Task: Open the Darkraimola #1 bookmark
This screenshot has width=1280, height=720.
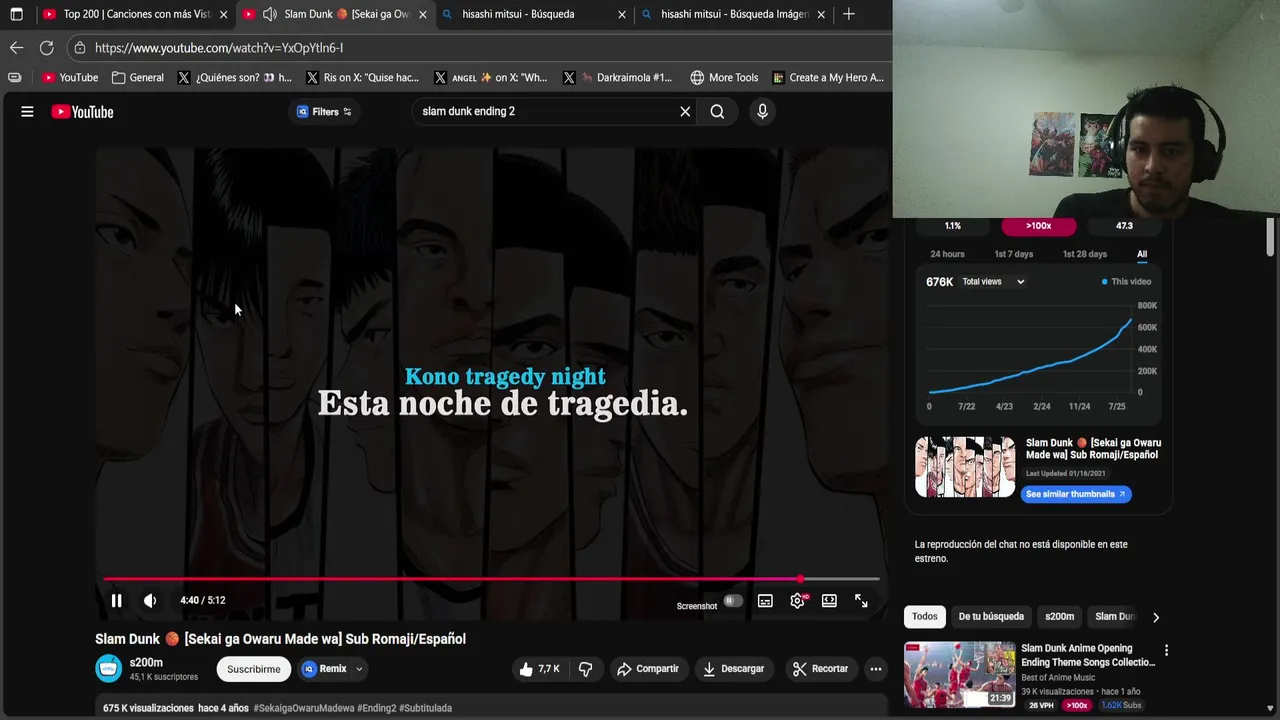Action: pyautogui.click(x=617, y=77)
